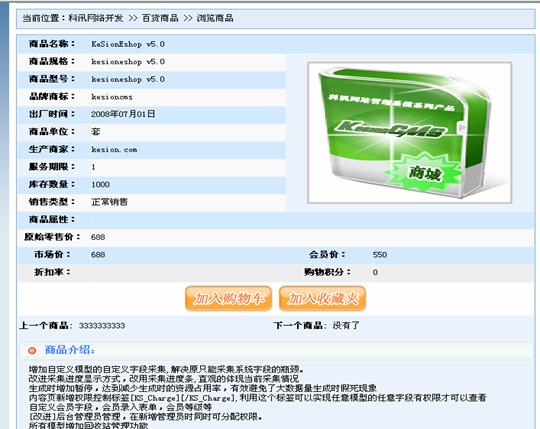Click description line mentioning [KS_Charge] tag
Screen dimensions: 540x429
pyautogui.click(x=258, y=398)
